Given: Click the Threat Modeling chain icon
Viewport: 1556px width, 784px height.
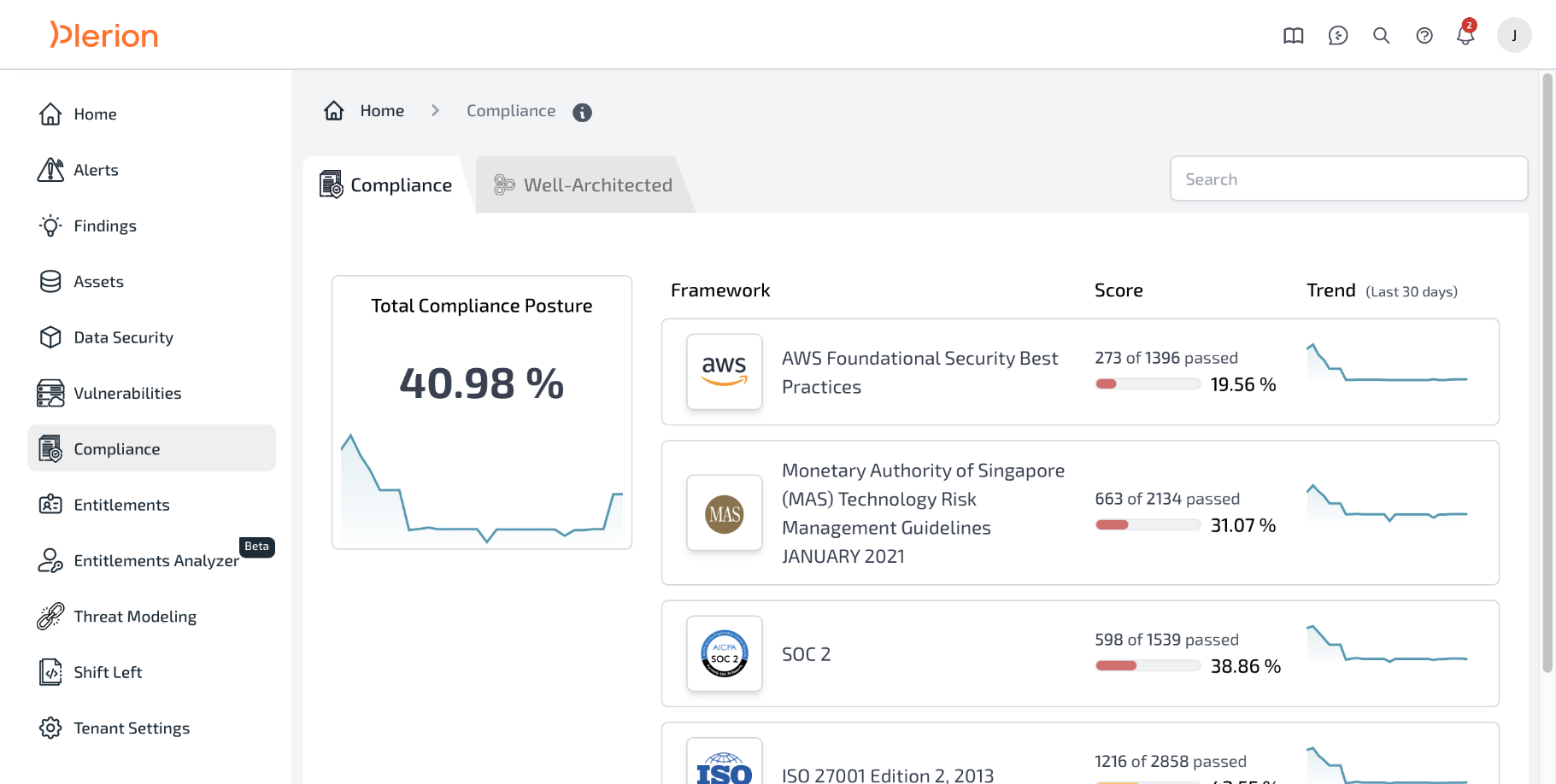Looking at the screenshot, I should tap(50, 616).
